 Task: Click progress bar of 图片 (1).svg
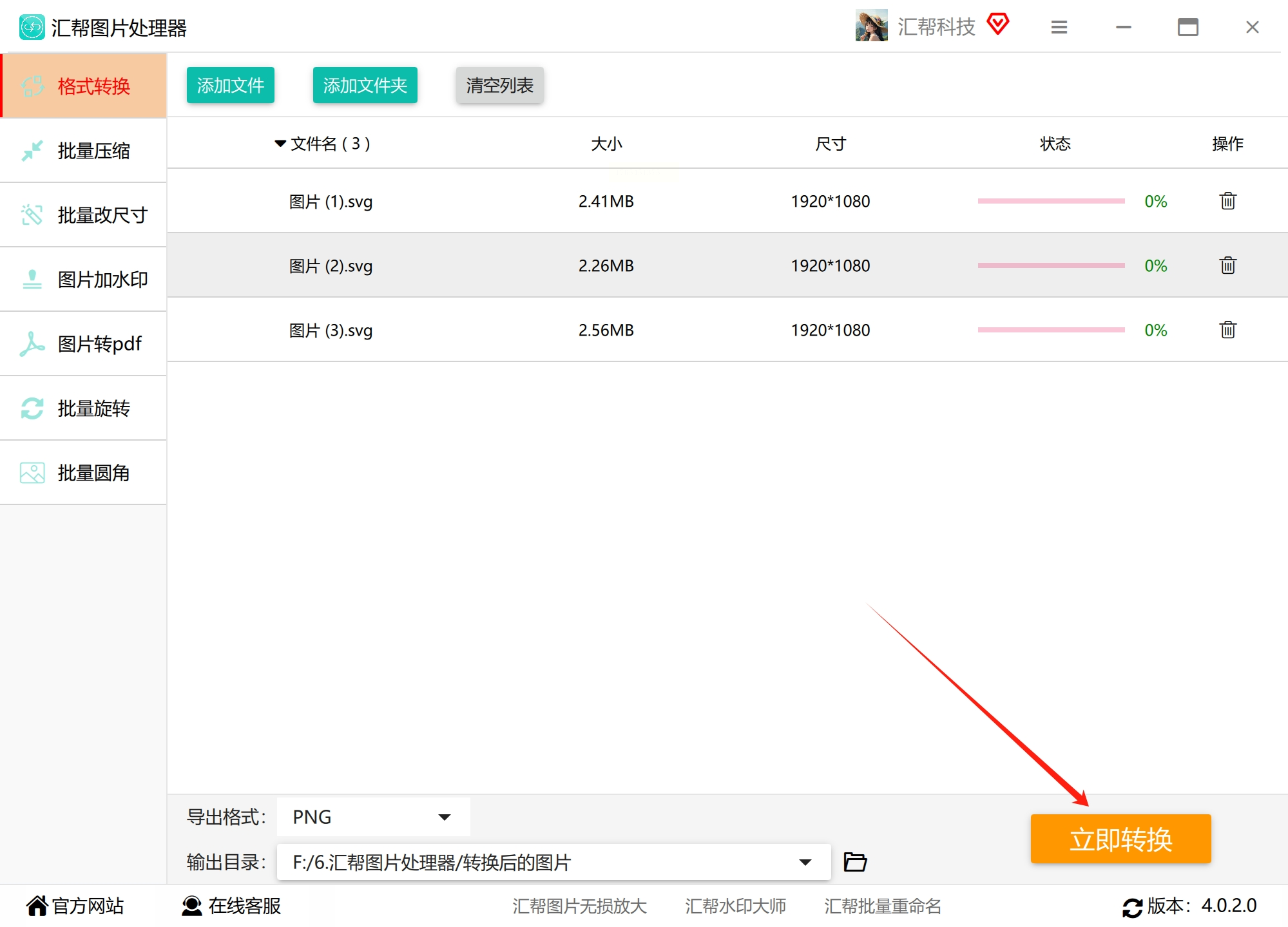pos(1050,201)
